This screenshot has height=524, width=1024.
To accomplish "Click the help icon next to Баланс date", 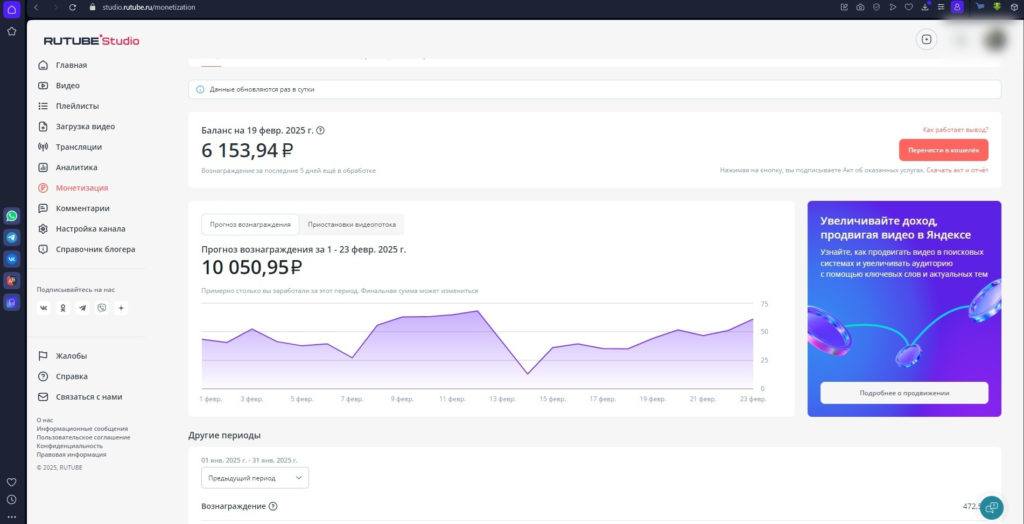I will (320, 130).
